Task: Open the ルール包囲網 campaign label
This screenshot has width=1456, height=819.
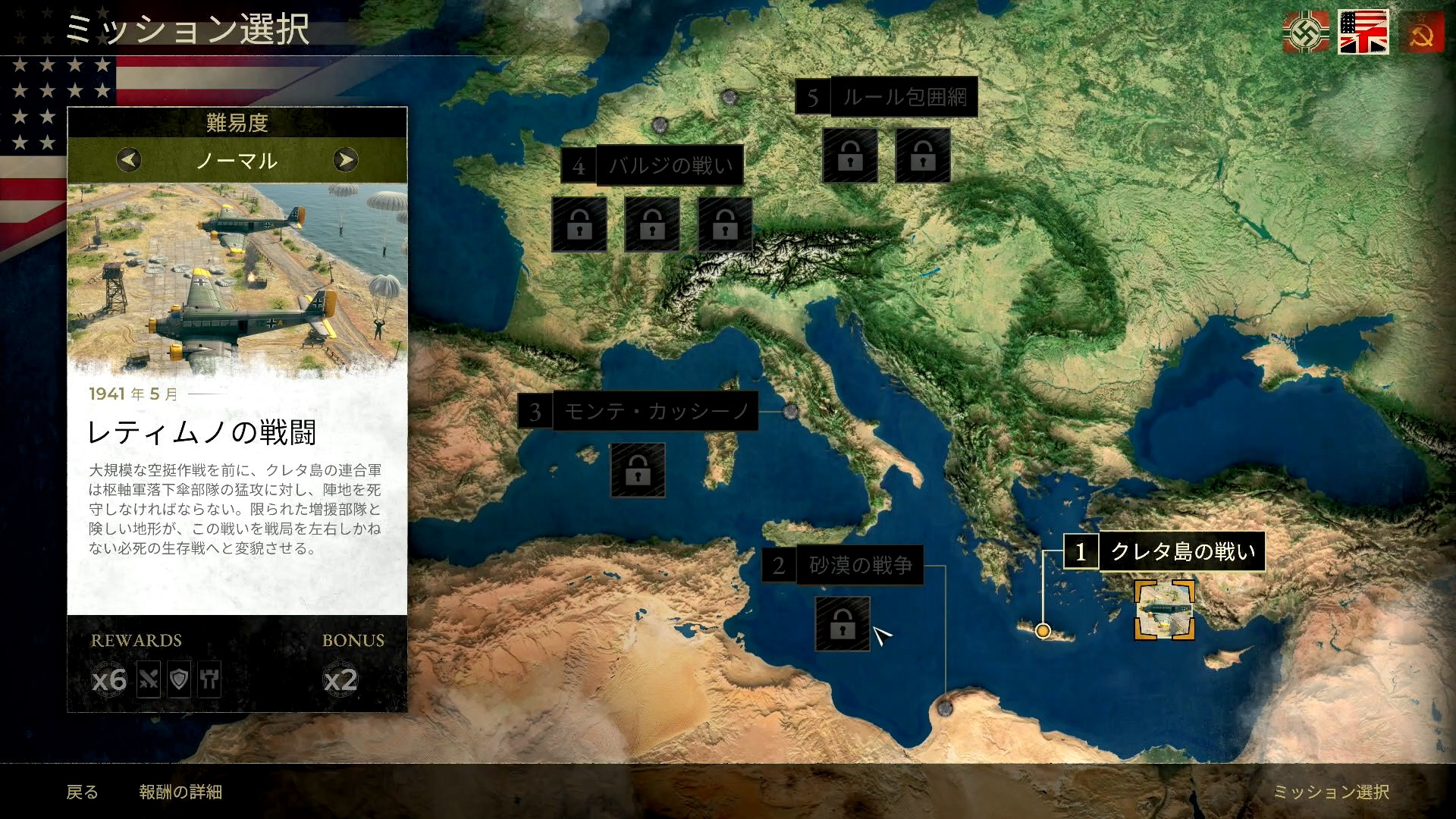Action: (x=904, y=97)
